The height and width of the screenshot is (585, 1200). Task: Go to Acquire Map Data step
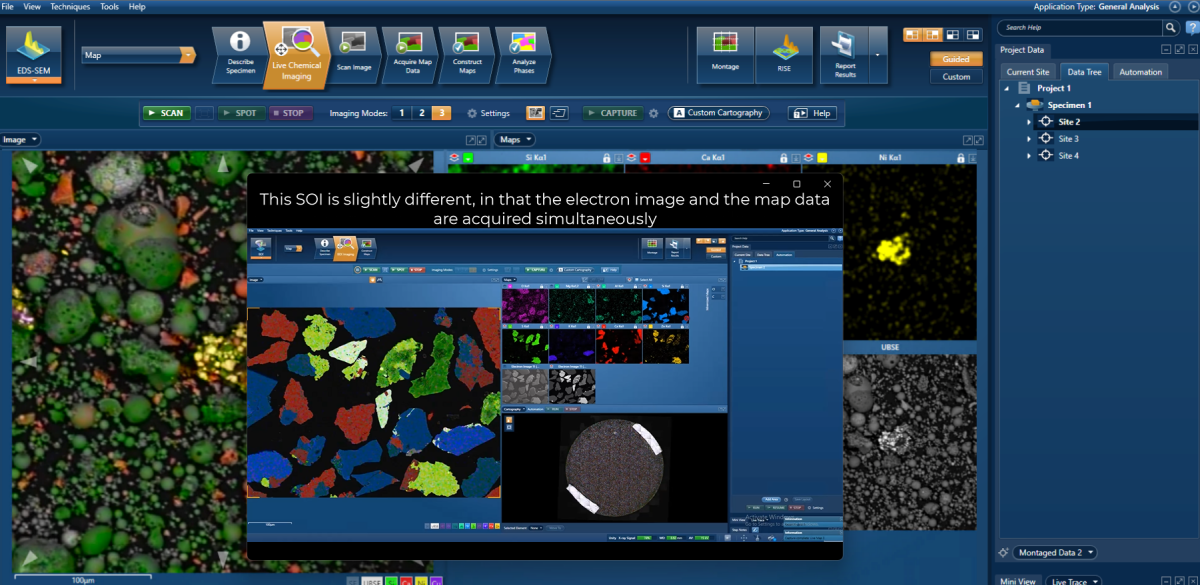point(411,52)
